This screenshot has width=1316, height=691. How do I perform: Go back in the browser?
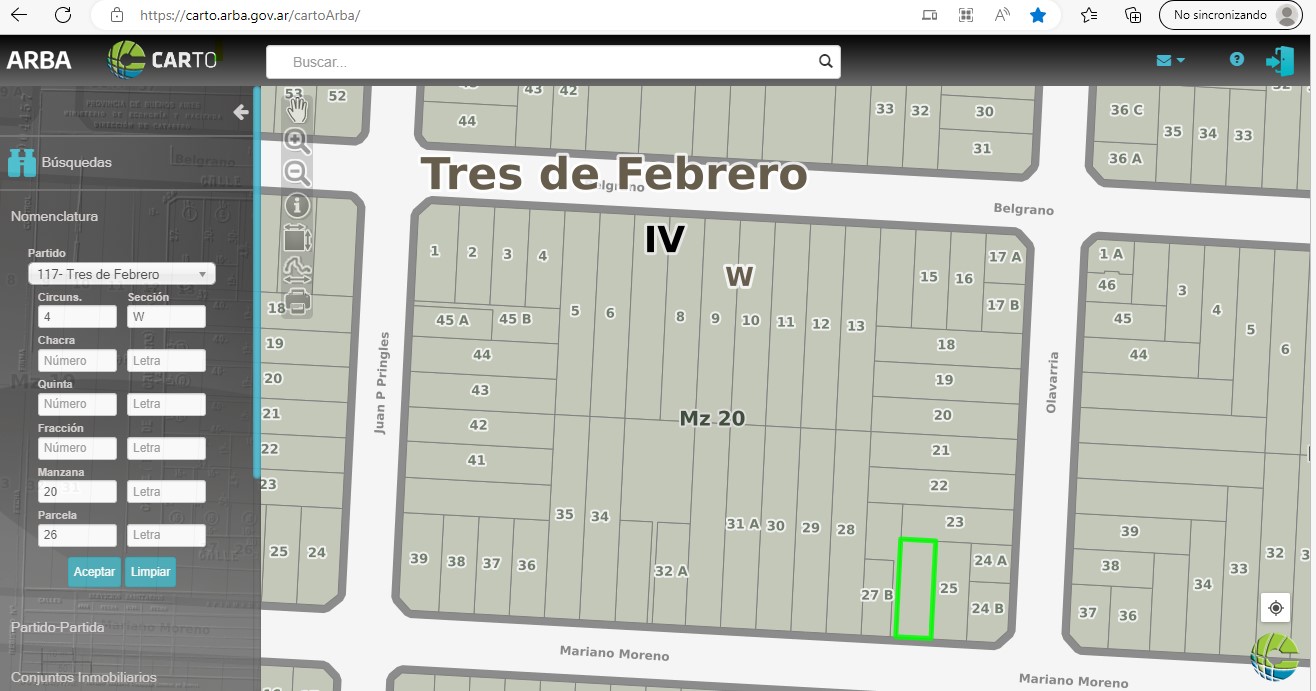19,15
